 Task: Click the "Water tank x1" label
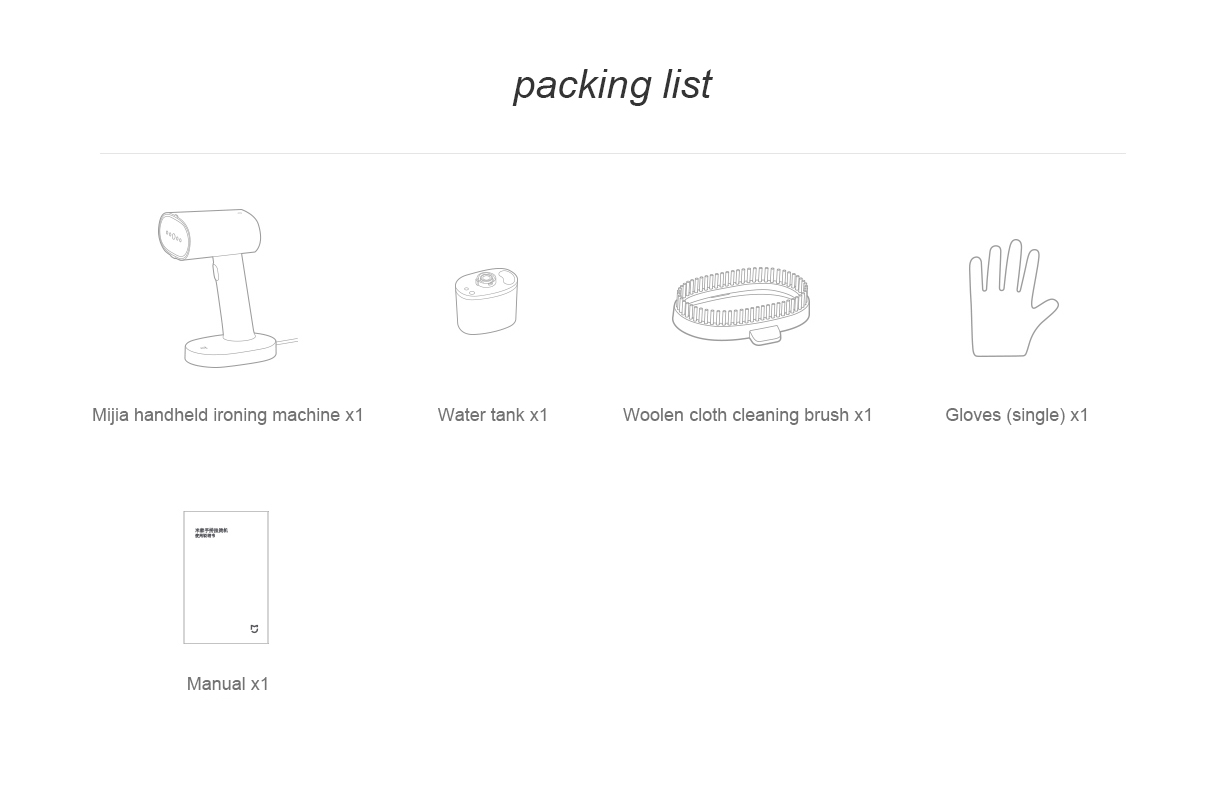[493, 415]
